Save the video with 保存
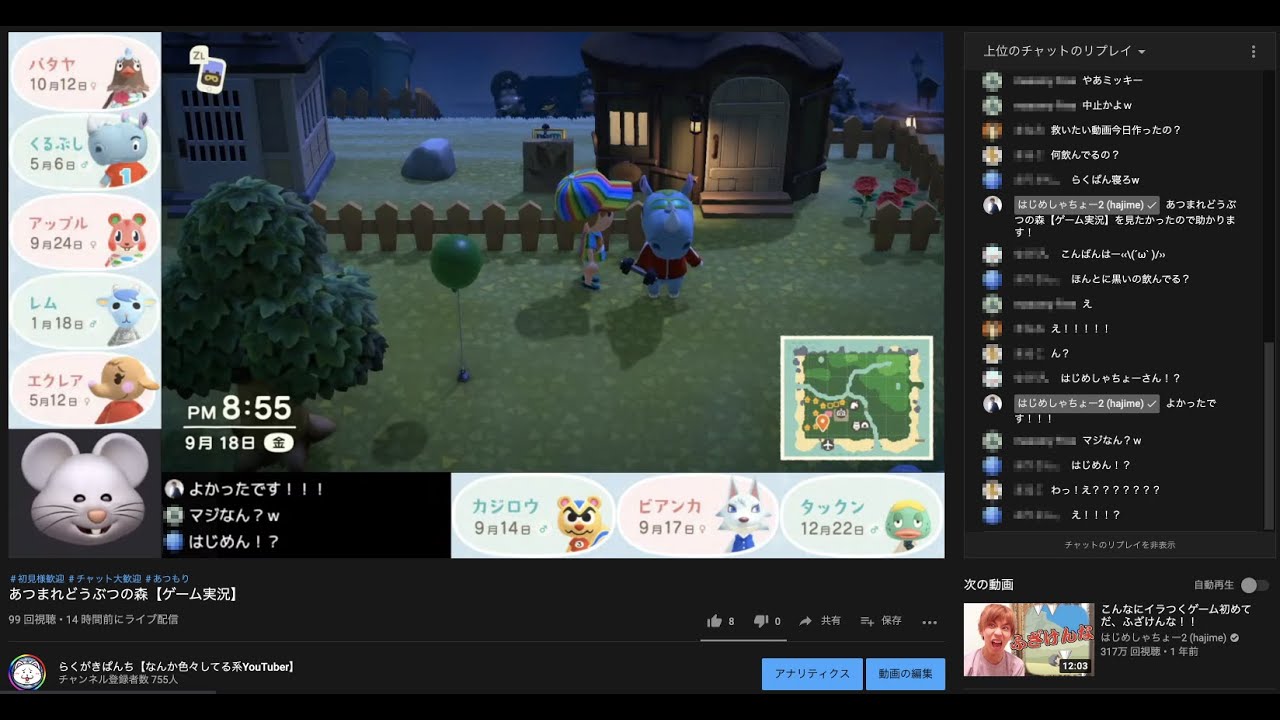 880,621
